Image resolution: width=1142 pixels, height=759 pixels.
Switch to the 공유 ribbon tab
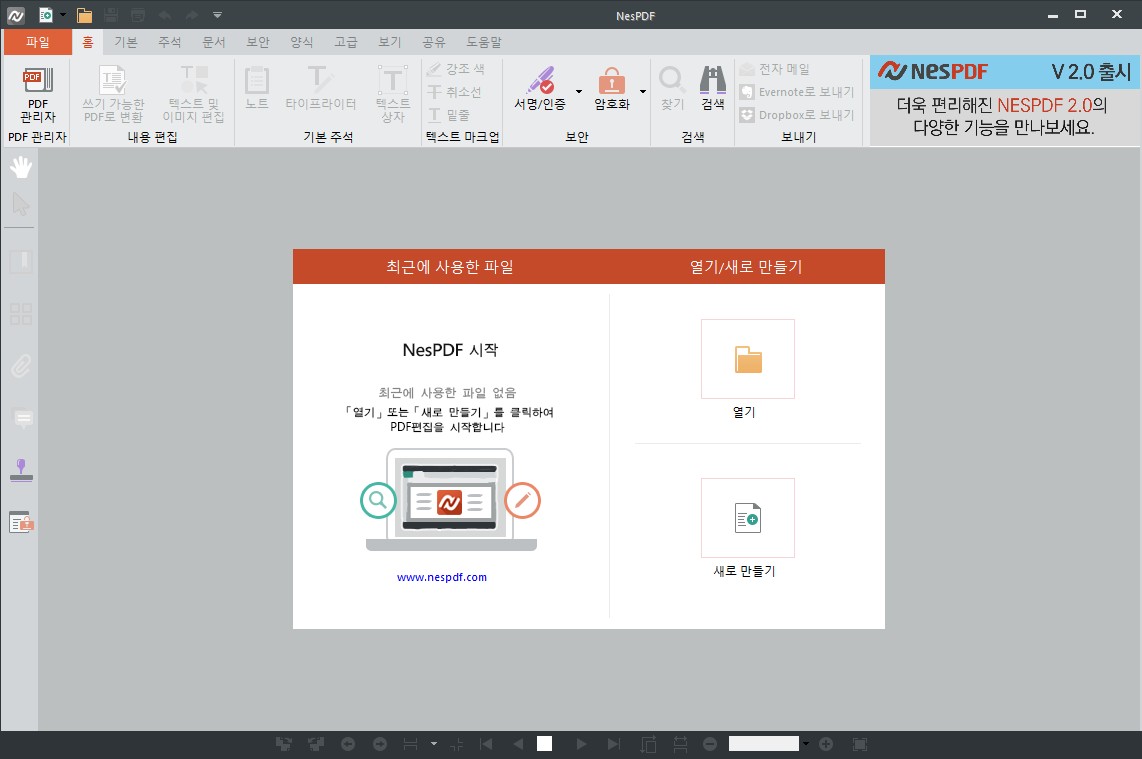click(x=433, y=42)
